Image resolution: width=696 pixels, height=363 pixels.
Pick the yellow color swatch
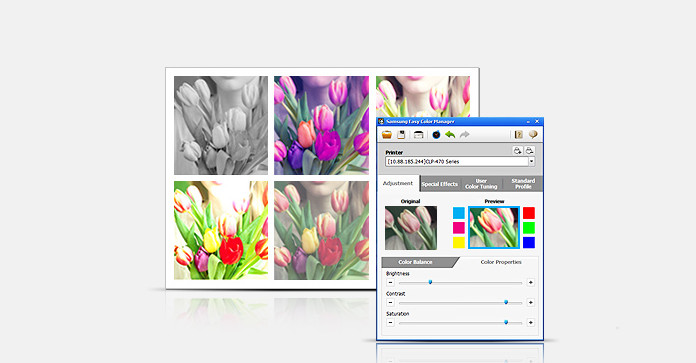[459, 242]
